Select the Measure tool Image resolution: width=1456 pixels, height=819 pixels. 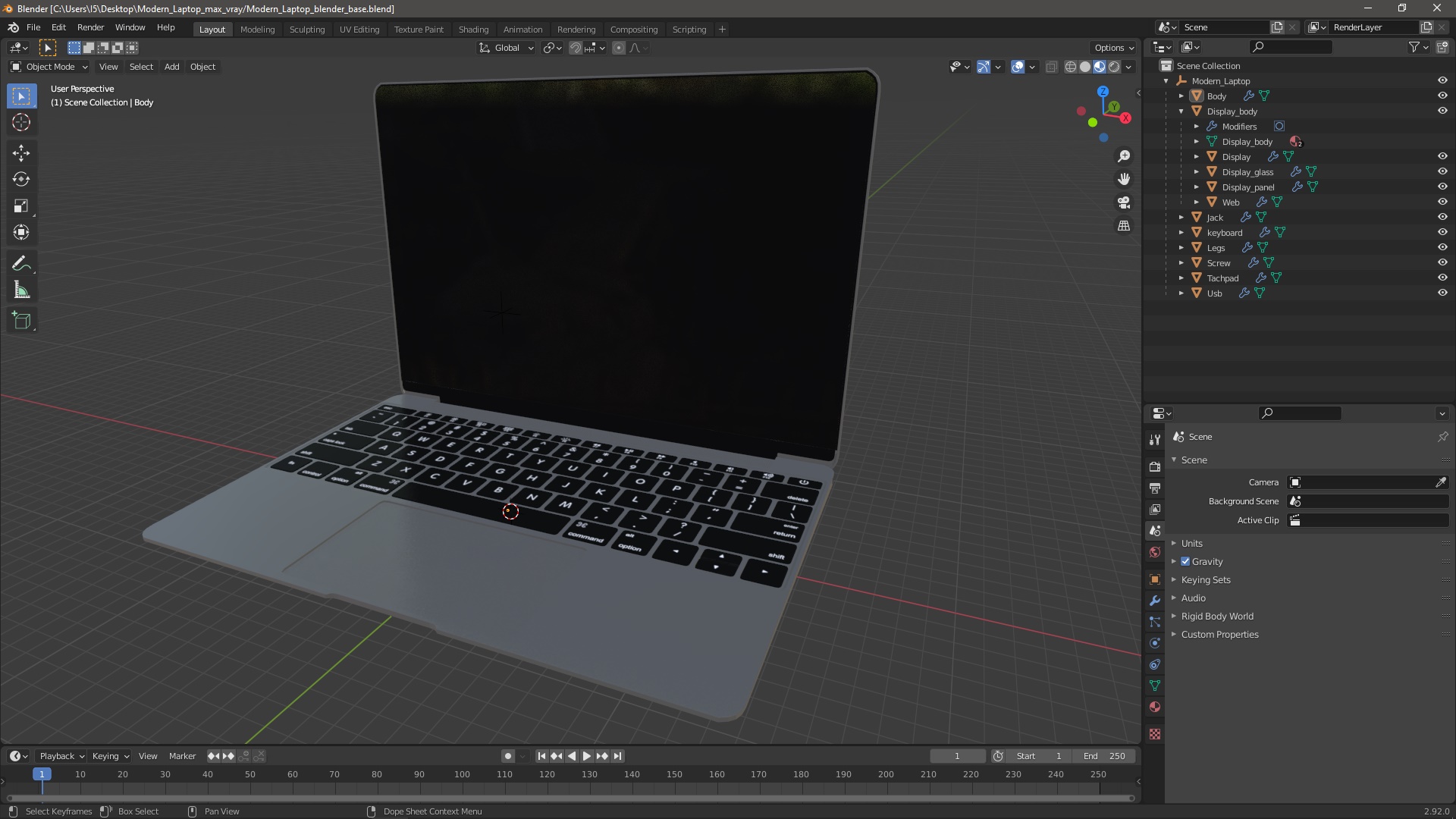[21, 290]
